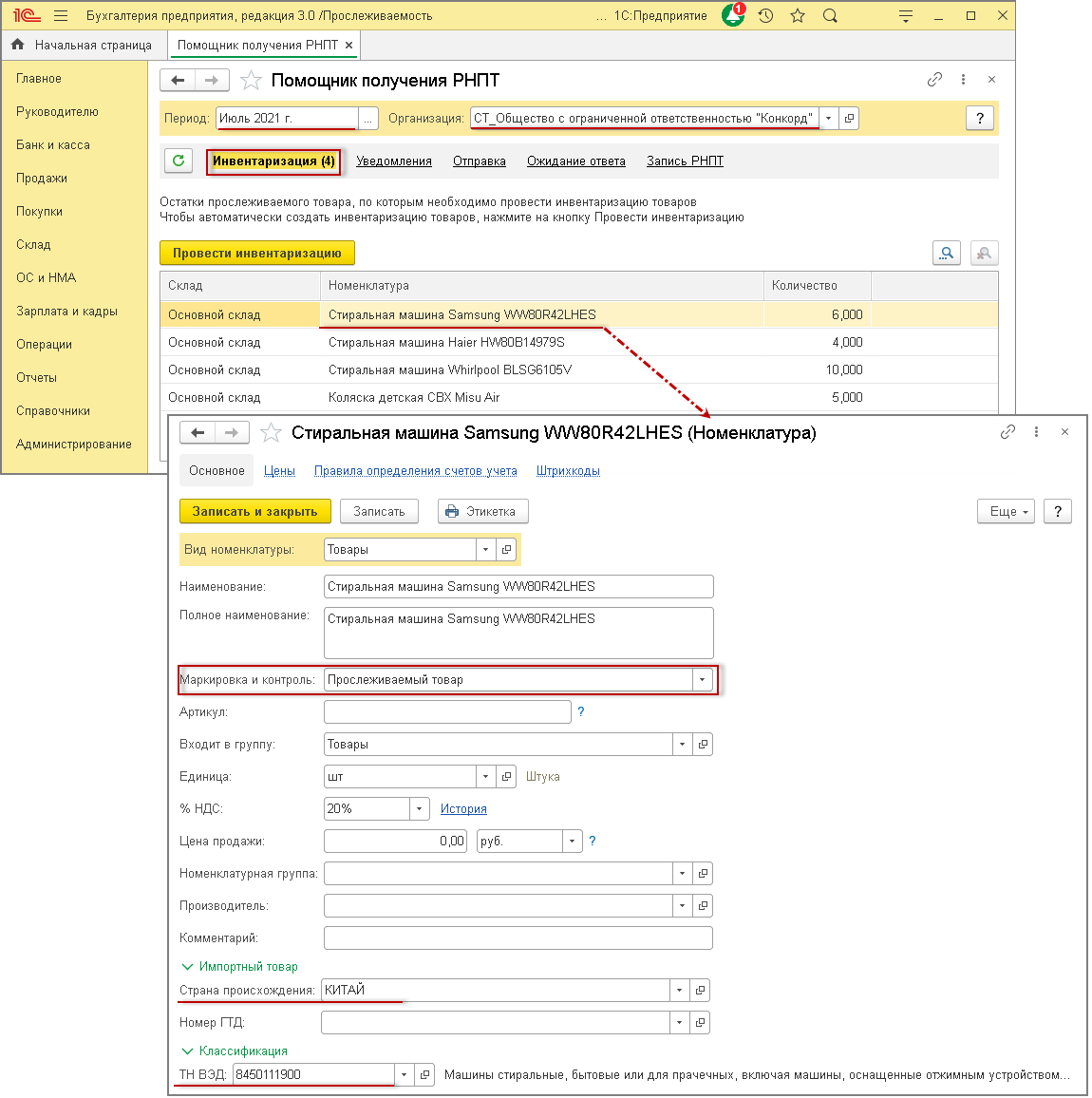The image size is (1092, 1098).
Task: Open notifications bell icon
Action: click(733, 14)
